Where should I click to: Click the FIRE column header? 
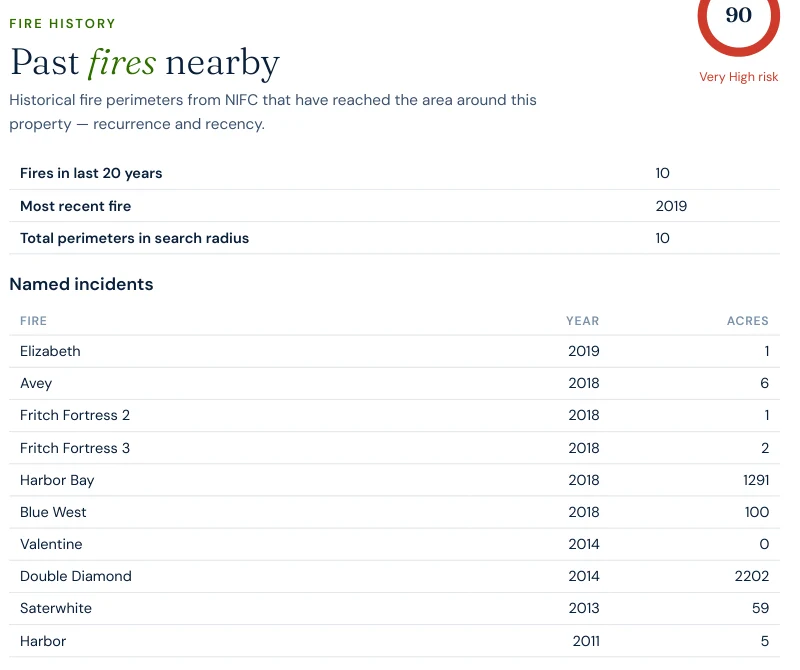click(x=33, y=321)
